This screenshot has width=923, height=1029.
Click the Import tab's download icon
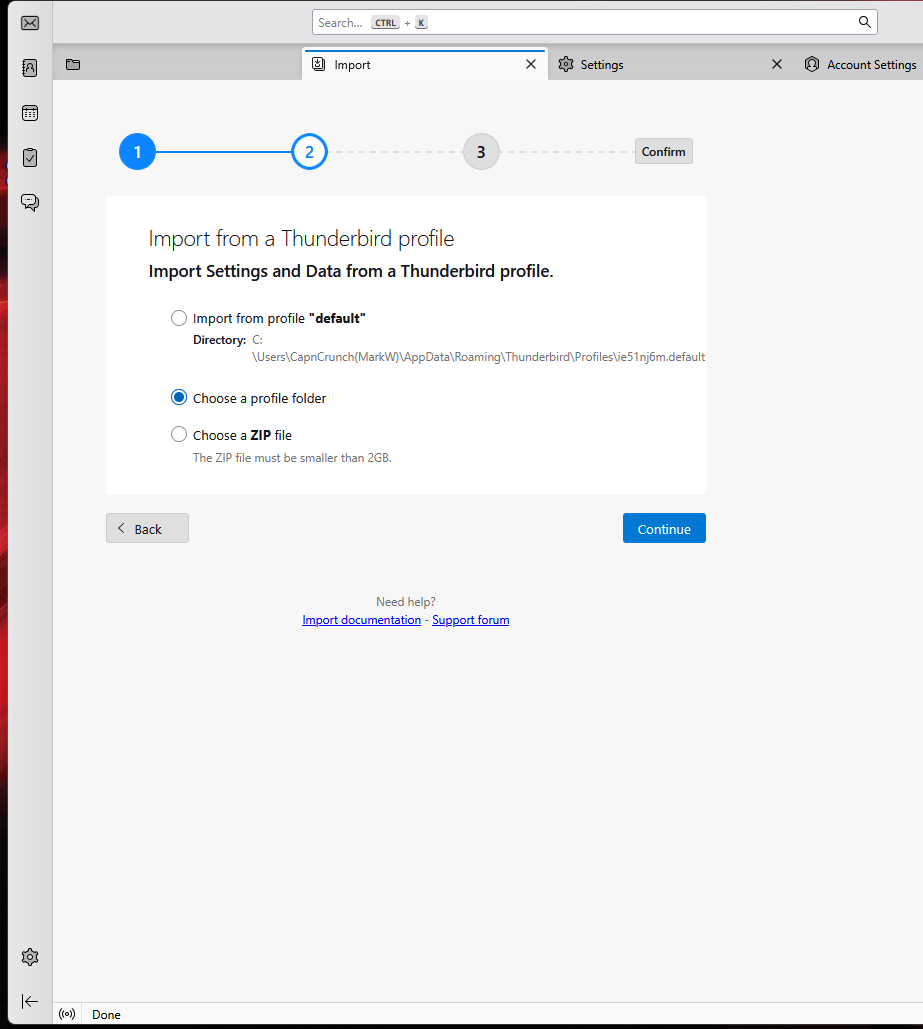[x=318, y=64]
